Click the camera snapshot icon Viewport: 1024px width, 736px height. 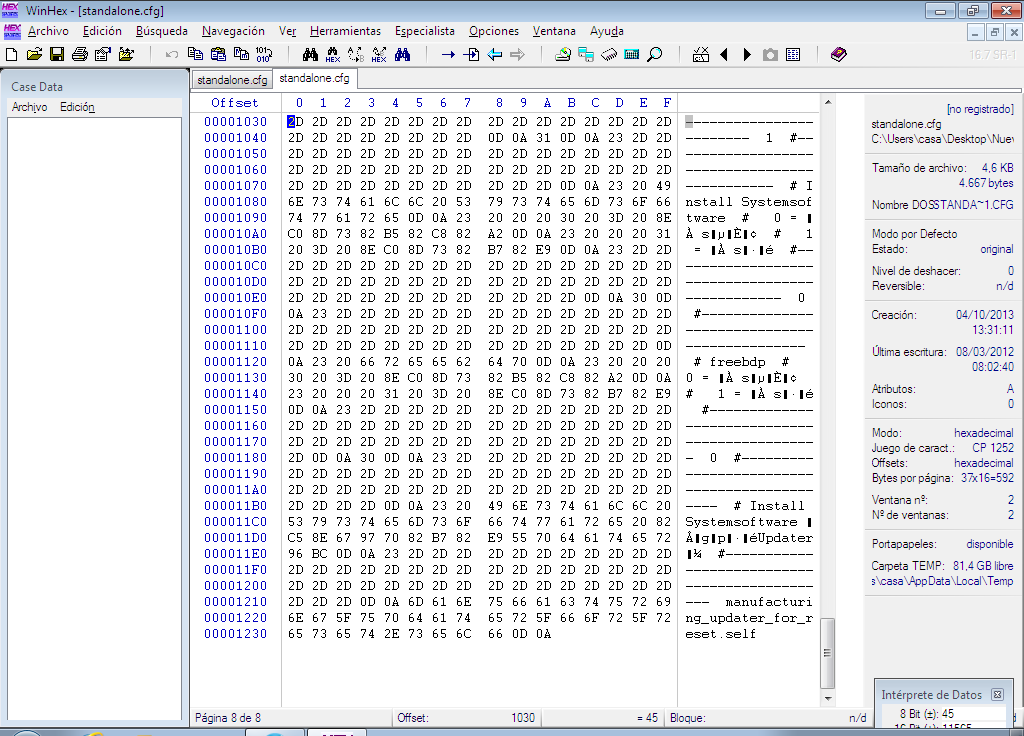tap(770, 54)
